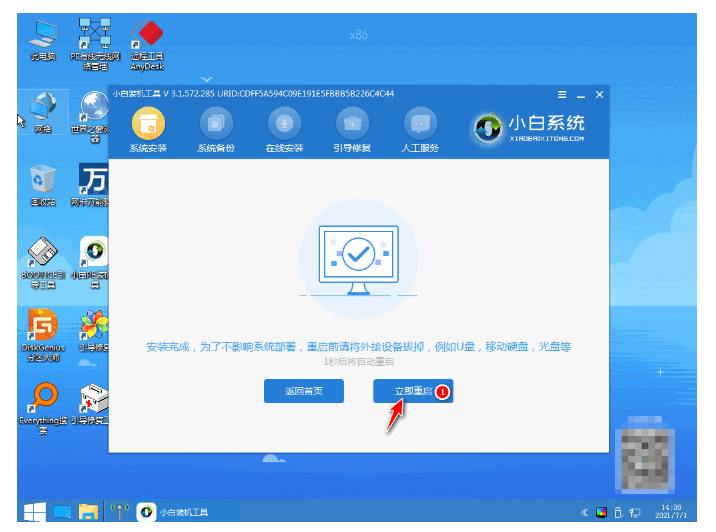Open the hamburger menu in title bar
The width and height of the screenshot is (716, 532).
point(562,95)
